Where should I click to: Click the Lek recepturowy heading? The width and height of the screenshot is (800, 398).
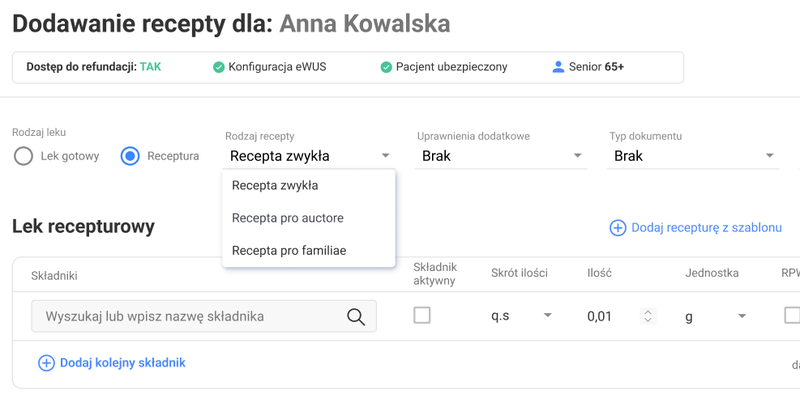(83, 226)
